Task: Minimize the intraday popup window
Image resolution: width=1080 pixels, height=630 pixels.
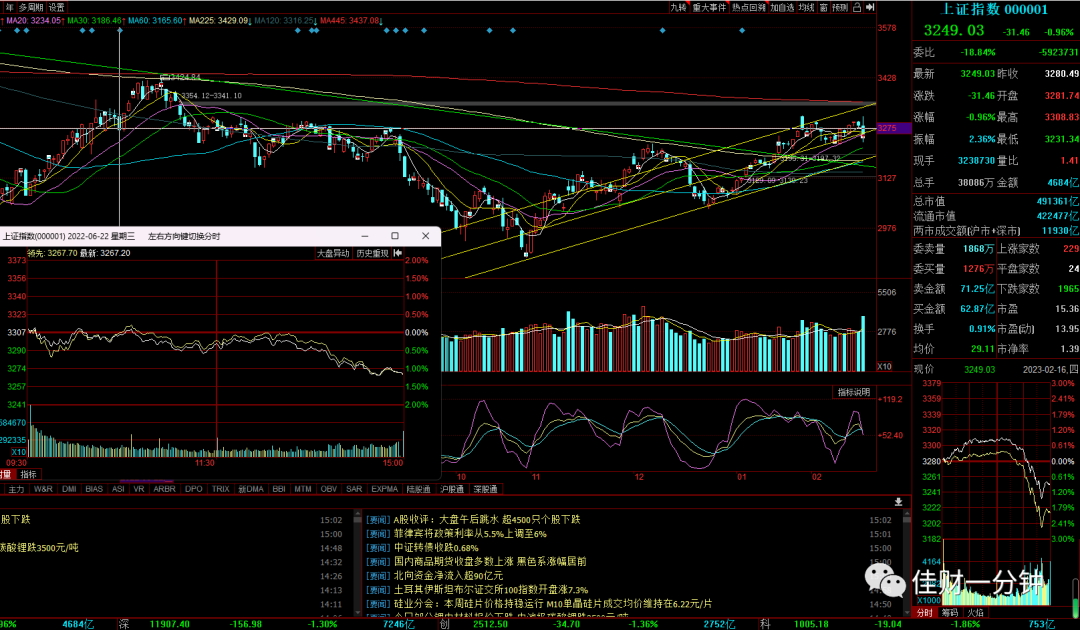Action: coord(364,235)
